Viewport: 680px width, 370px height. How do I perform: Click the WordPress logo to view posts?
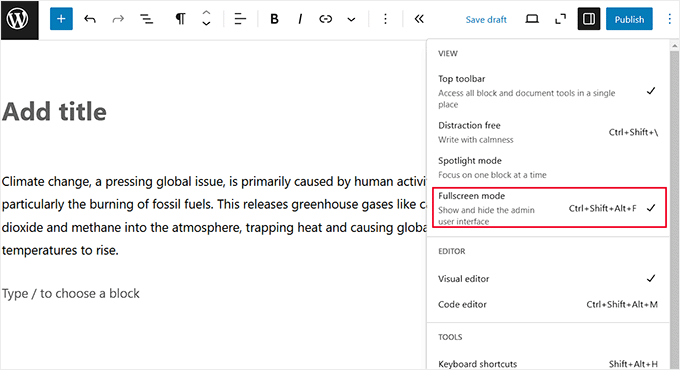click(x=20, y=20)
